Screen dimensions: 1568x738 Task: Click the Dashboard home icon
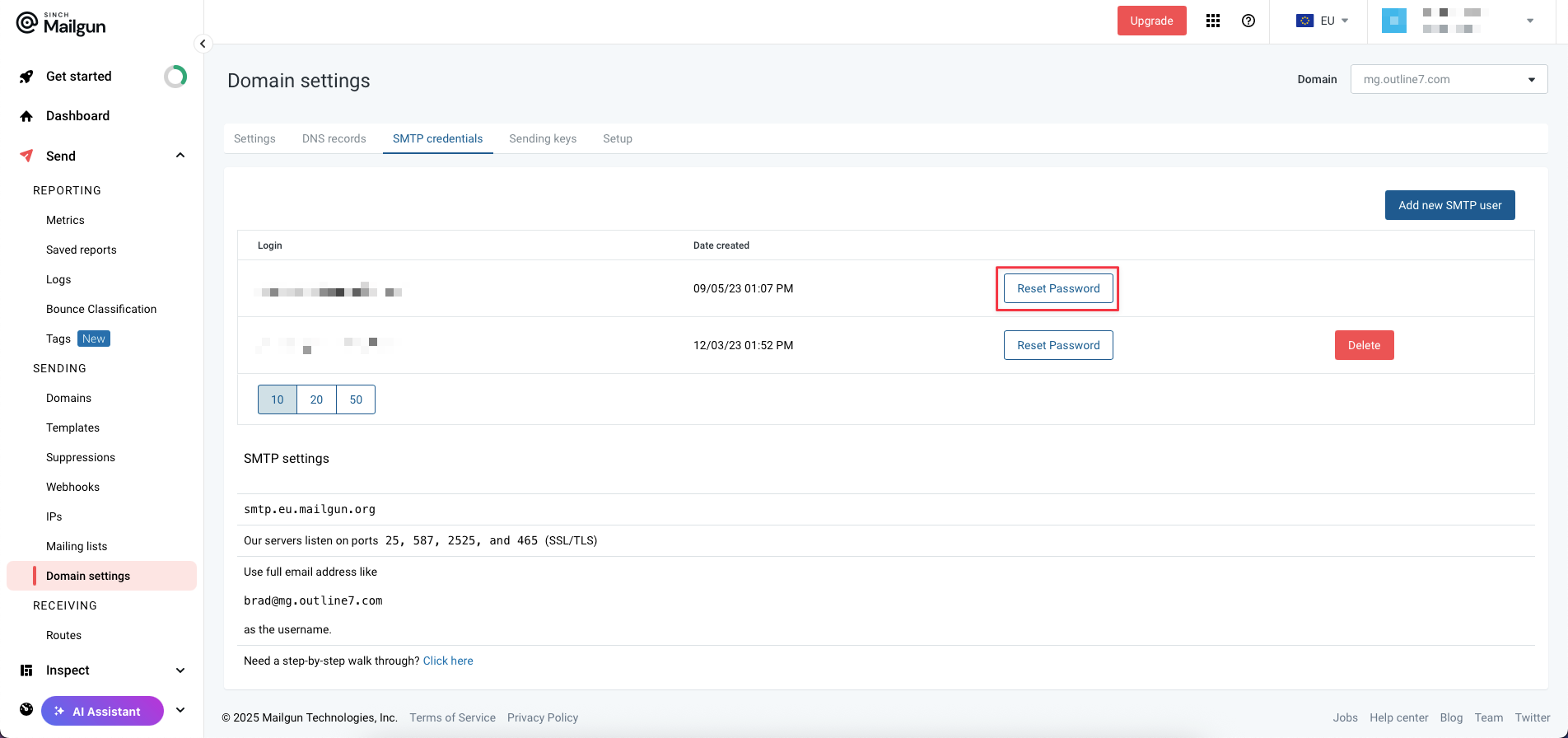click(x=26, y=116)
